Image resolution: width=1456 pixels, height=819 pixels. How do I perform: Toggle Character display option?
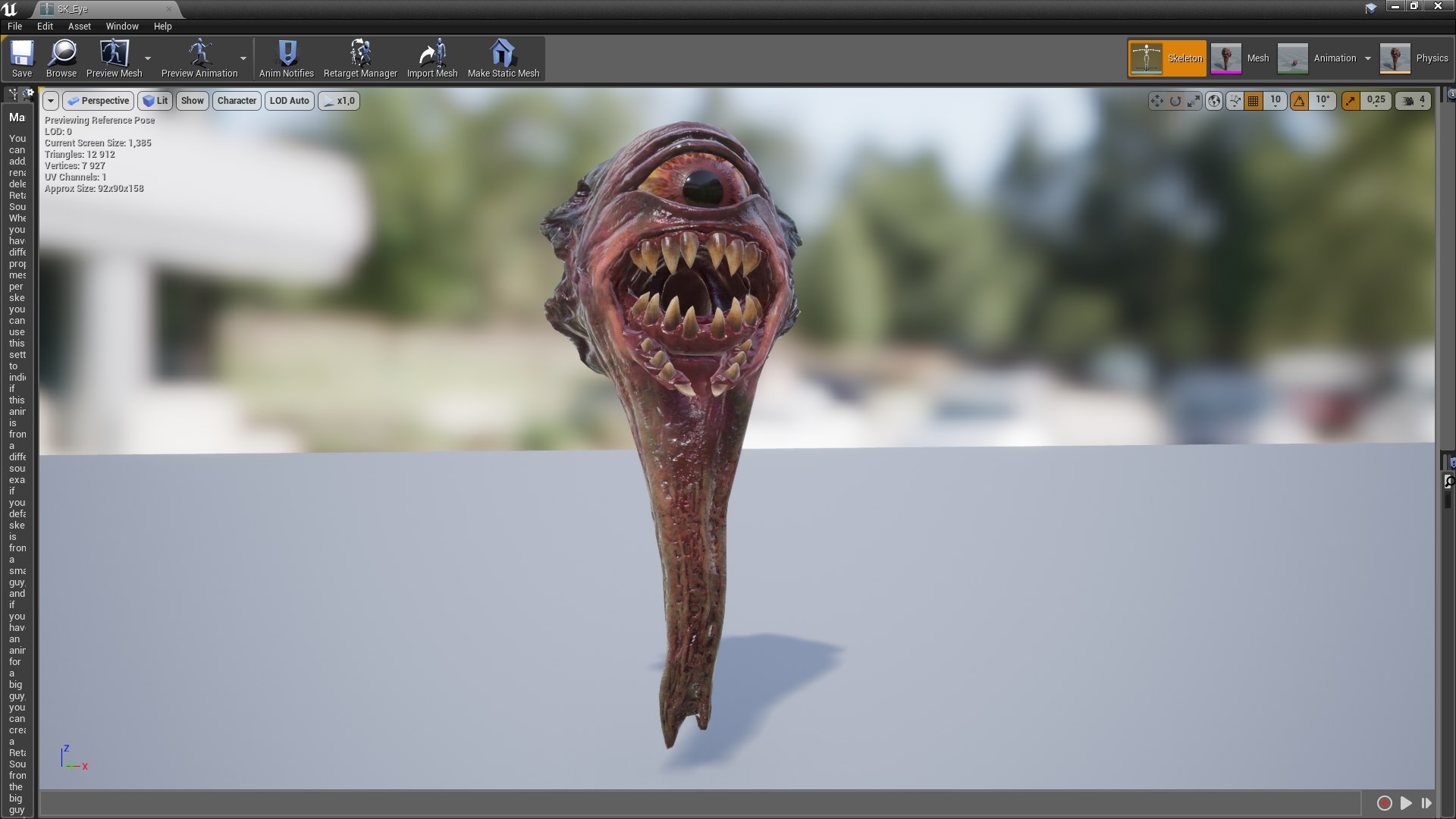click(236, 100)
